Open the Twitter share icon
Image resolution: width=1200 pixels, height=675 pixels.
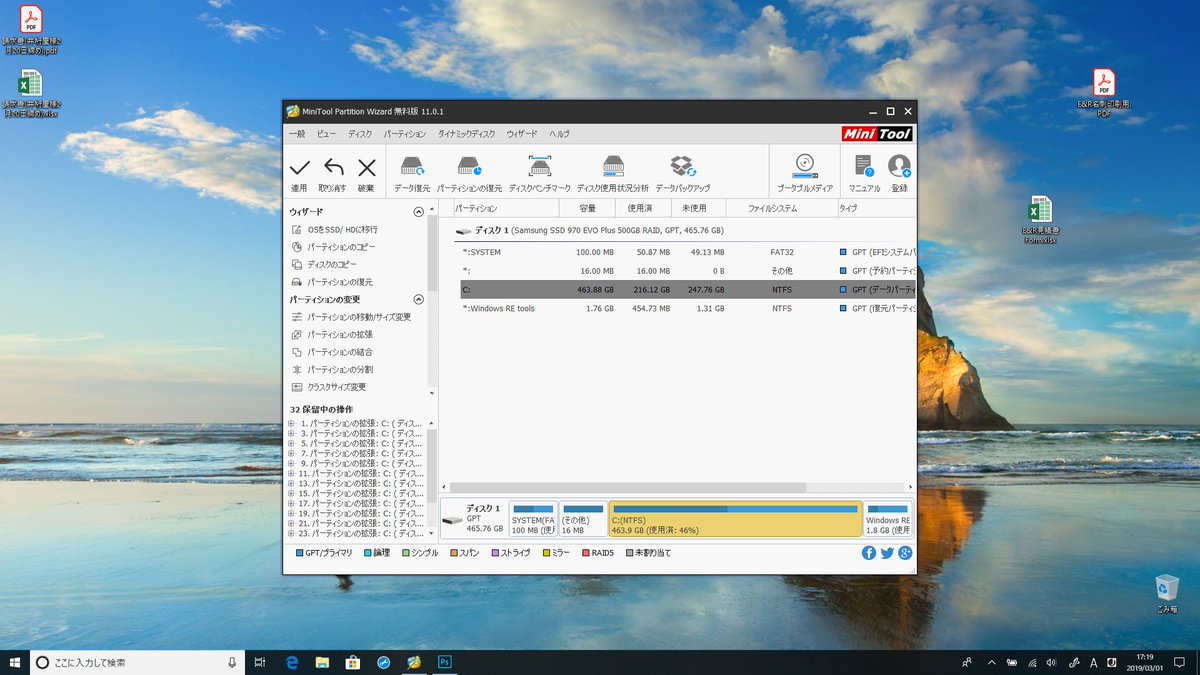pyautogui.click(x=887, y=553)
